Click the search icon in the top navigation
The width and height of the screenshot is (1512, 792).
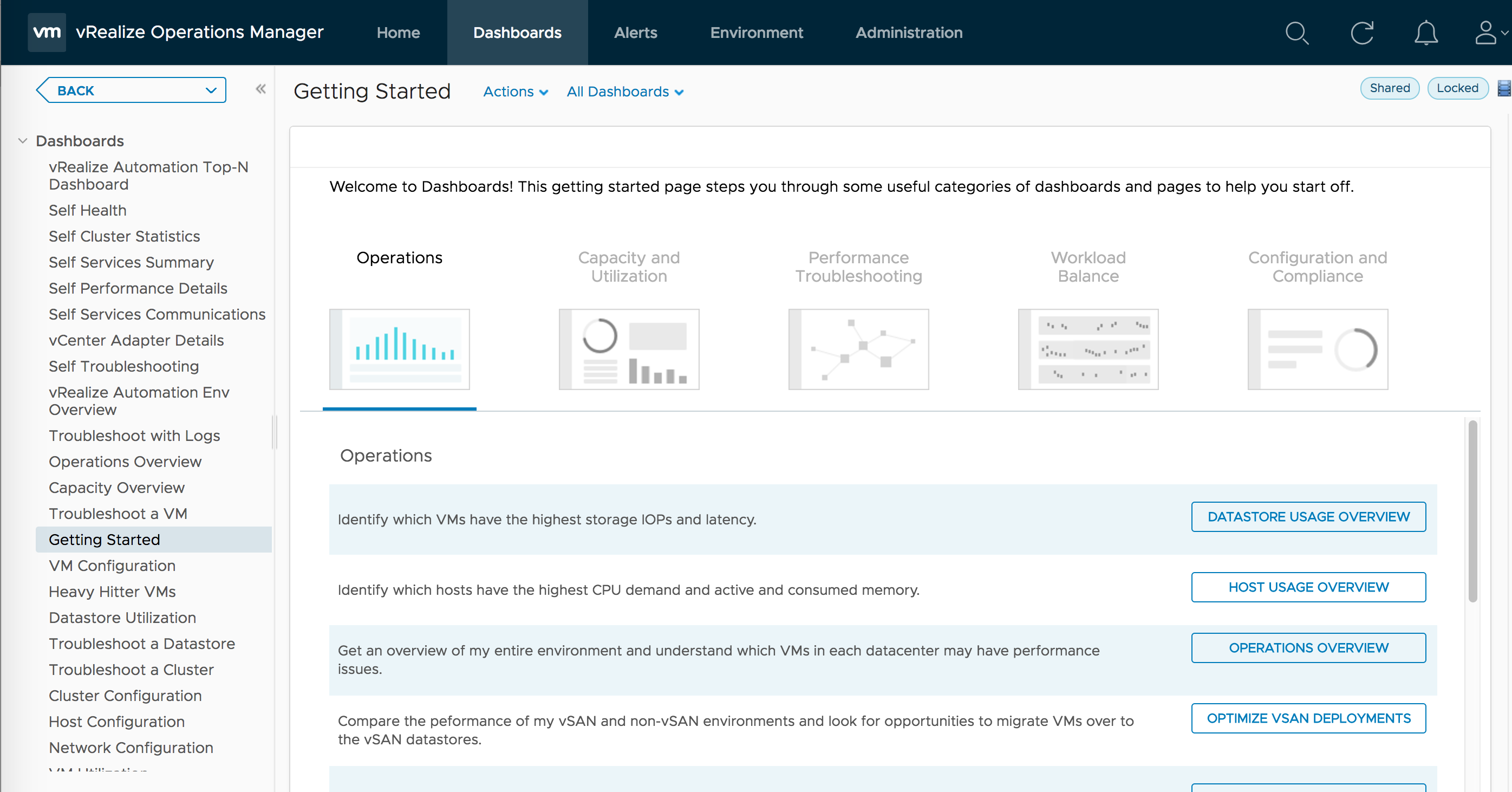(1296, 32)
